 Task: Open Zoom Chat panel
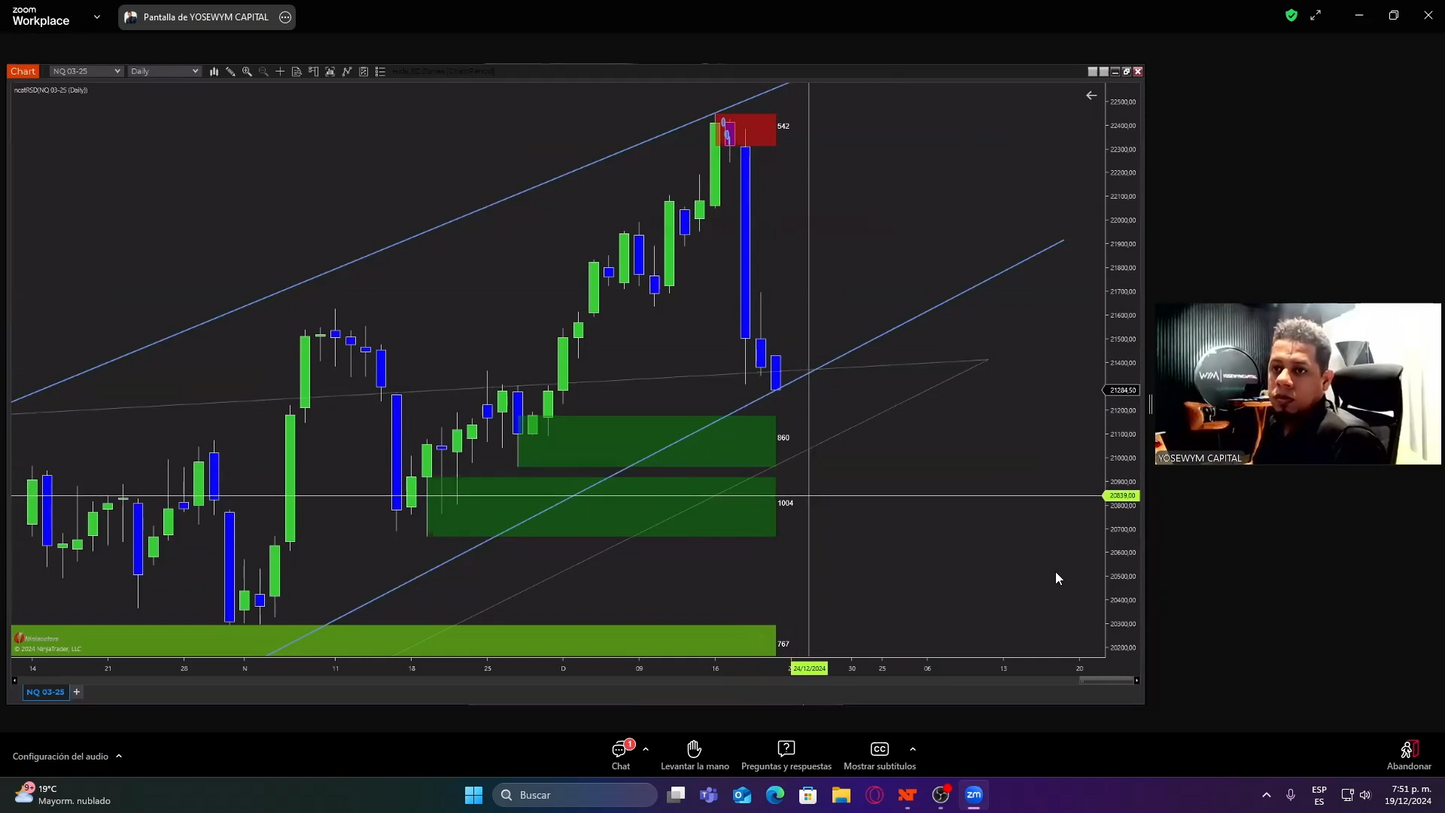(621, 756)
